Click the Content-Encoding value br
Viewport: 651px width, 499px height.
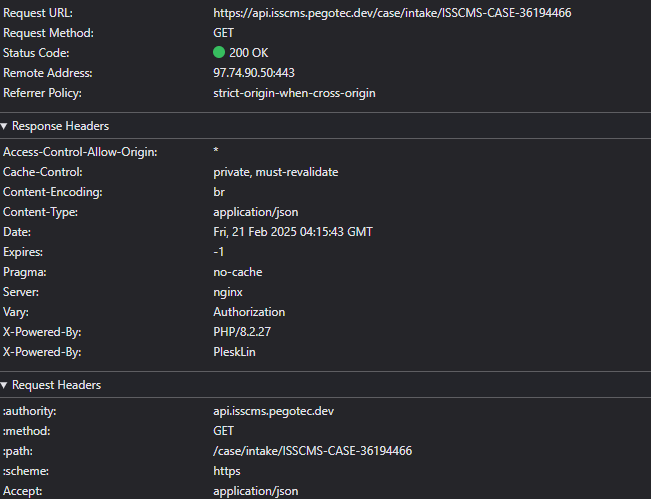coord(219,192)
